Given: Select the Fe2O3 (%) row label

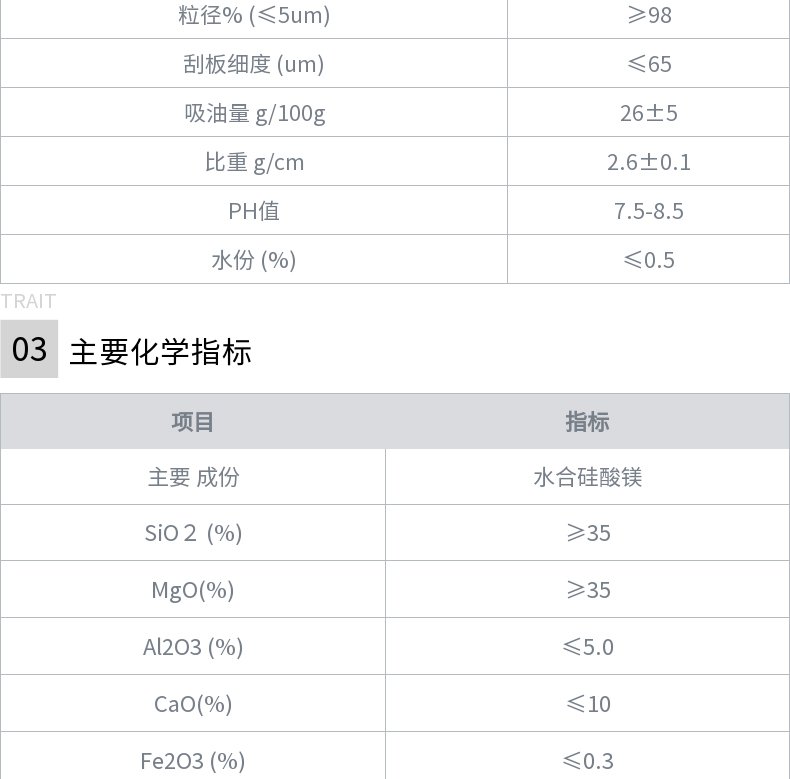Looking at the screenshot, I should (193, 760).
